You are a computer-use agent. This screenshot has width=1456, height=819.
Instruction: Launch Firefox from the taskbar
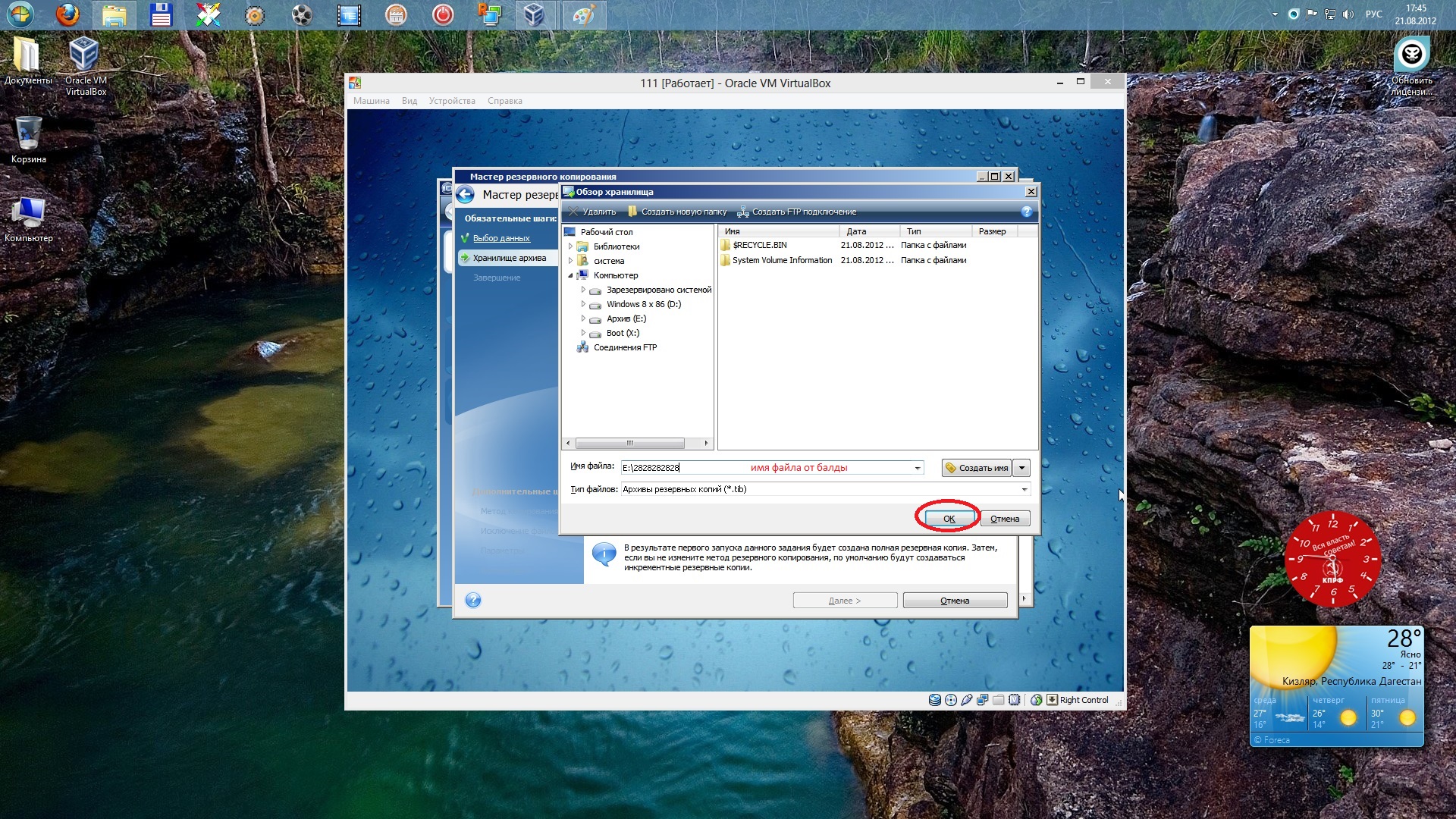click(68, 14)
